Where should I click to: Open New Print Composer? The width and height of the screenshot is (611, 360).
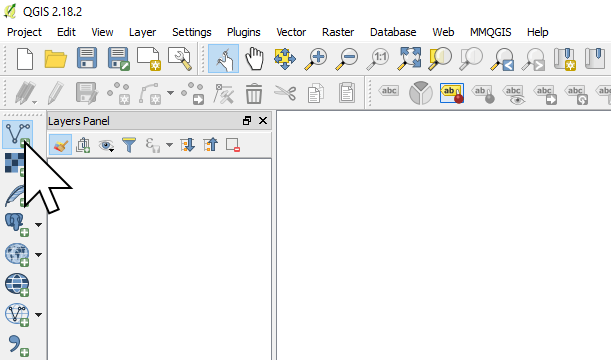148,59
